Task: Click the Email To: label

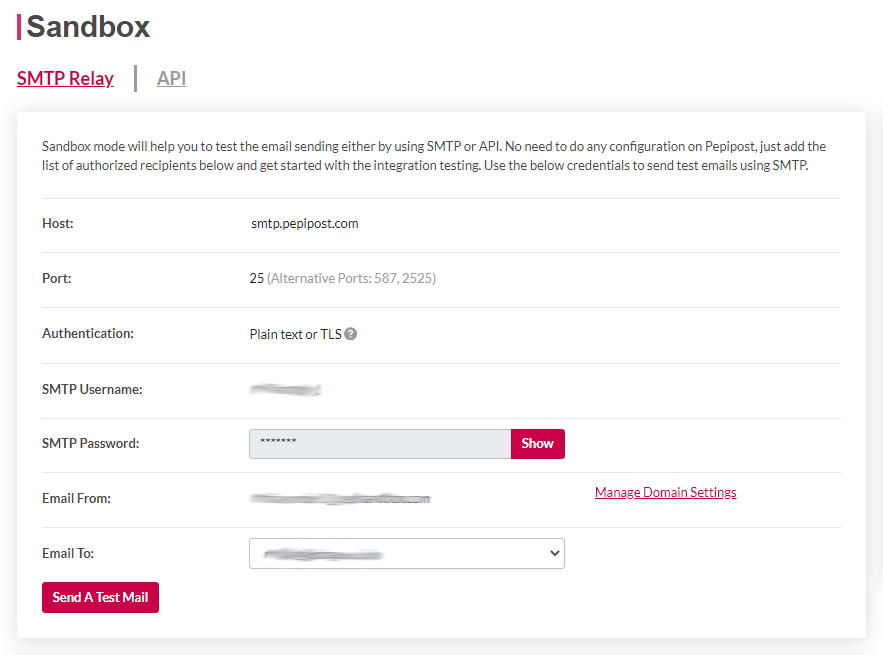Action: [x=68, y=553]
